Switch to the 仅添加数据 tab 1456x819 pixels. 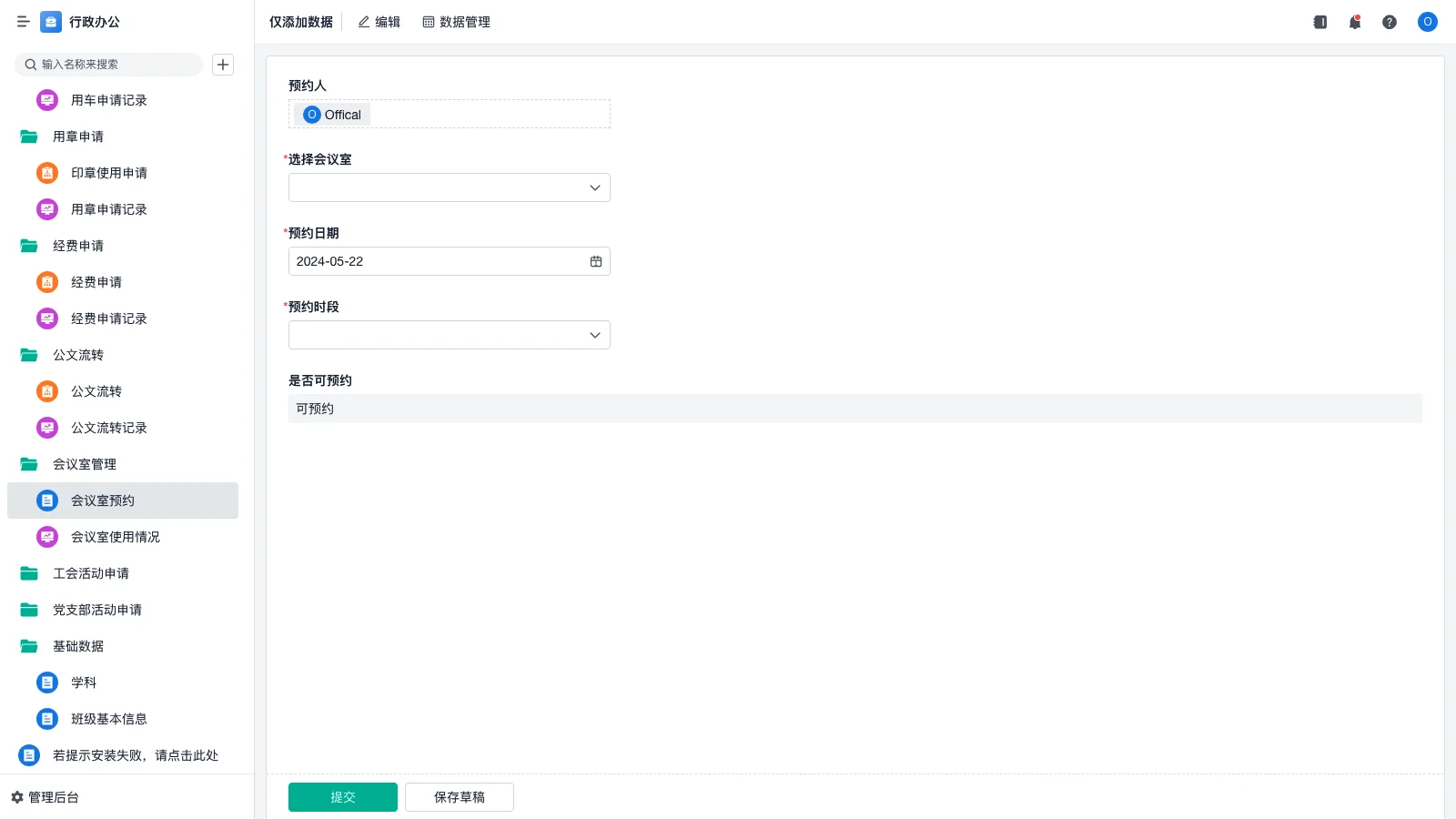coord(301,22)
